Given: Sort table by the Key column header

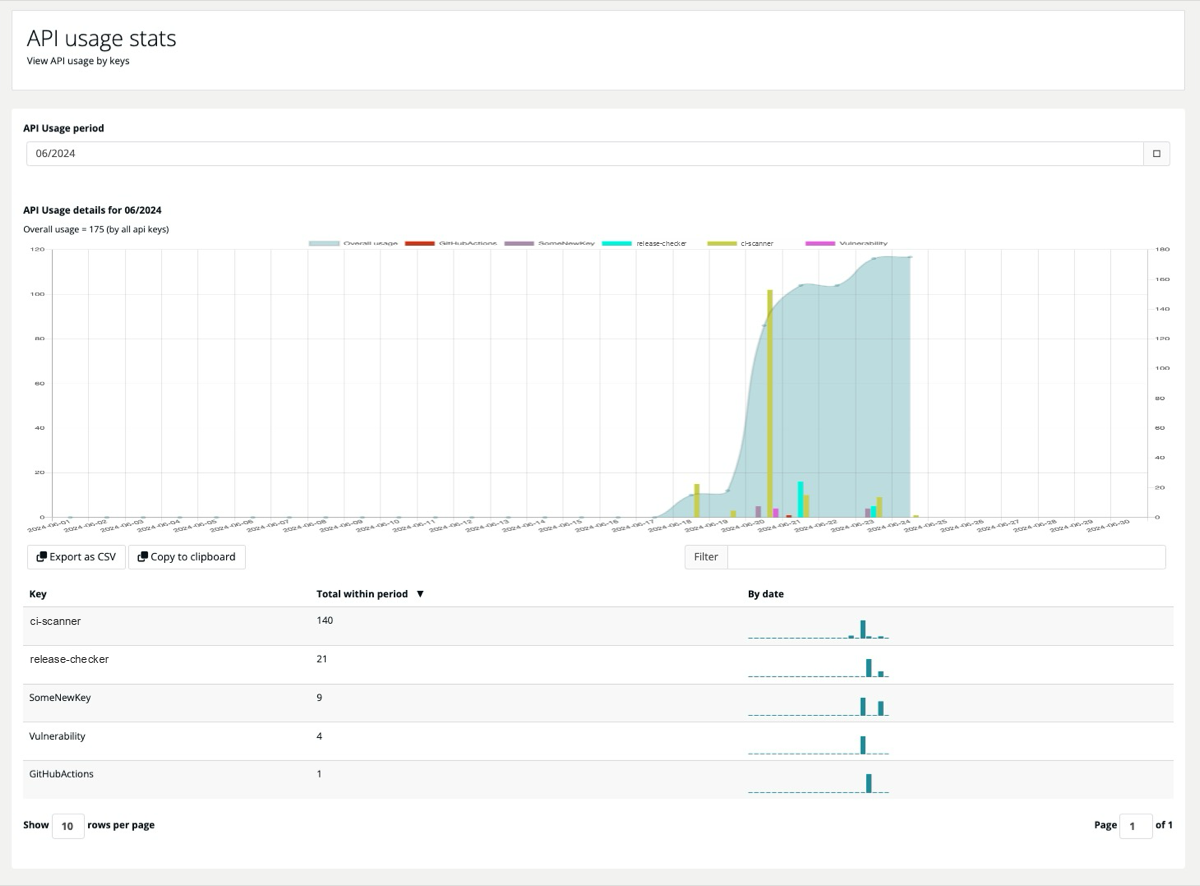Looking at the screenshot, I should pyautogui.click(x=38, y=594).
